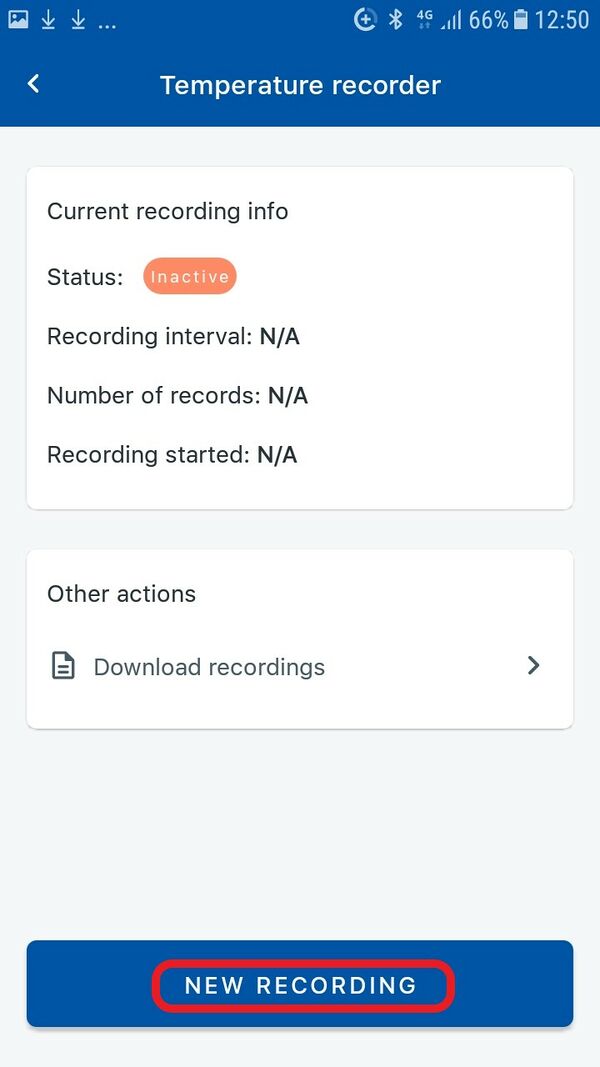The width and height of the screenshot is (600, 1067).
Task: Tap the orange Inactive status badge
Action: [190, 277]
